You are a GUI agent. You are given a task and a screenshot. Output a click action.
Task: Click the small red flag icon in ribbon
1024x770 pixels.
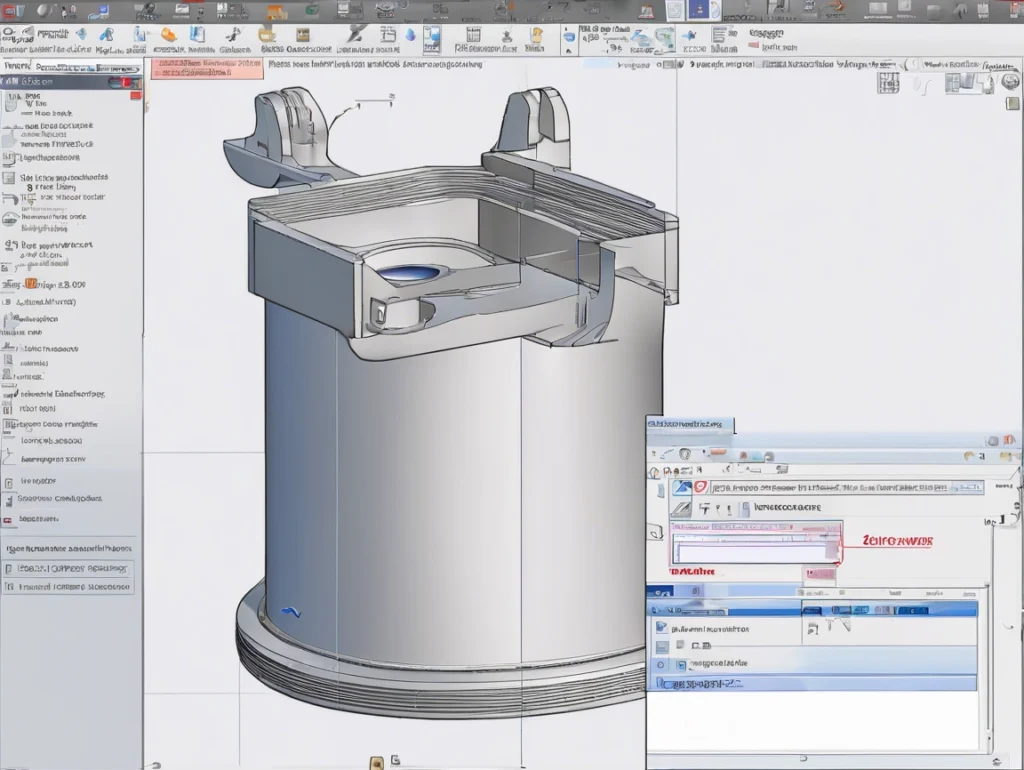[x=753, y=46]
